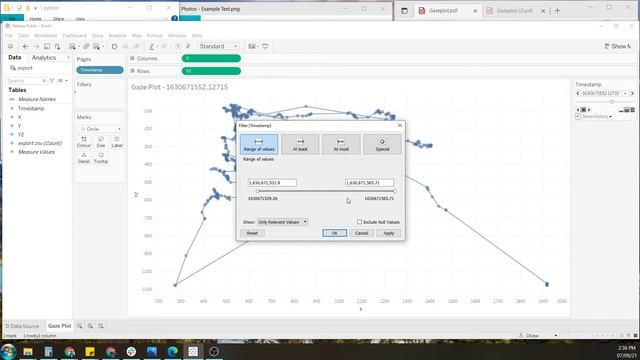
Task: Select the export data source
Action: (x=24, y=68)
